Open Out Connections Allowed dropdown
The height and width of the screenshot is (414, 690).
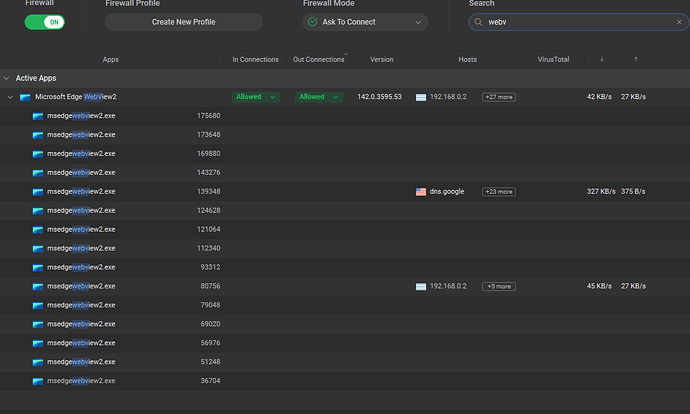click(x=318, y=97)
